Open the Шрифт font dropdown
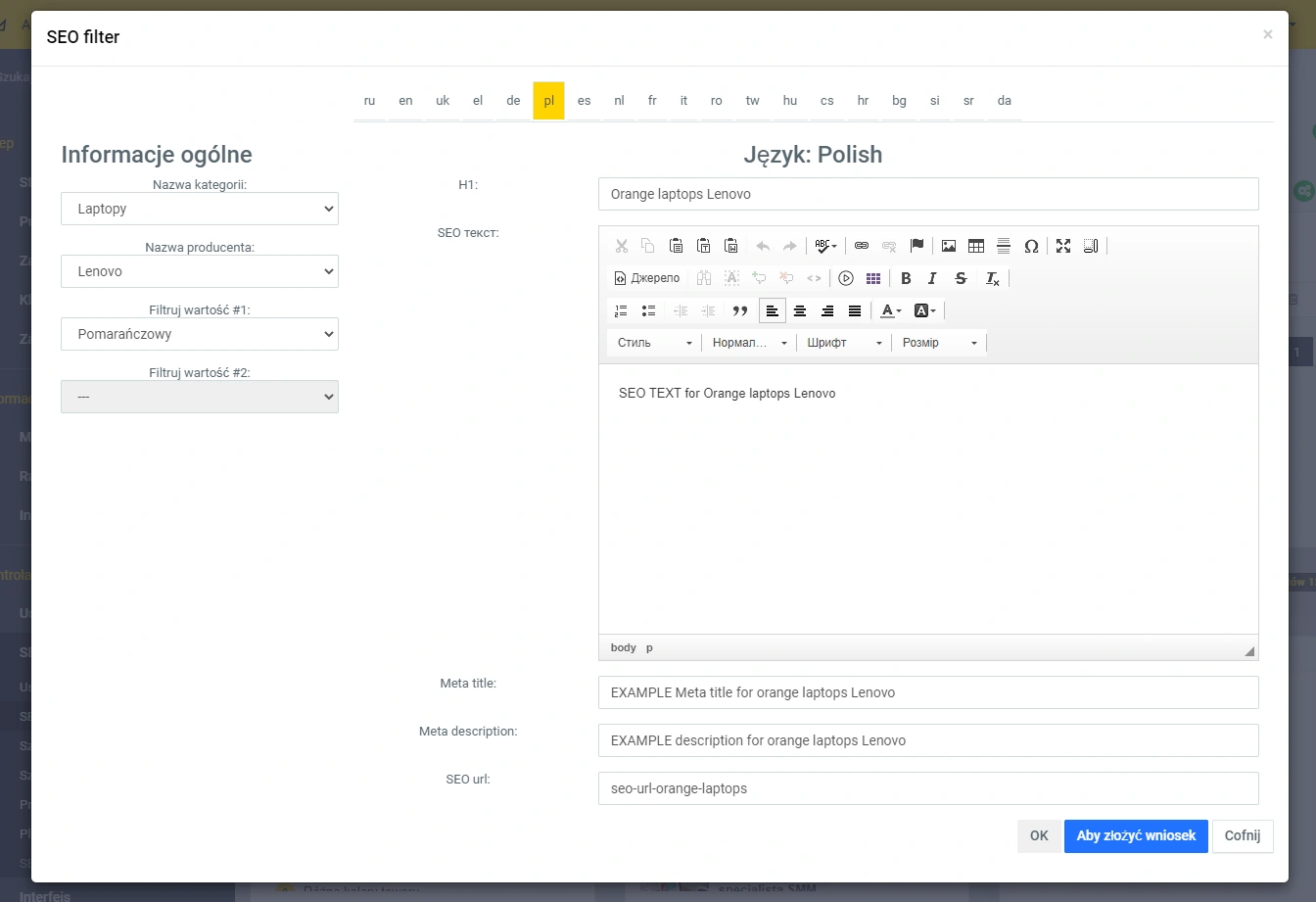1316x902 pixels. coord(844,343)
